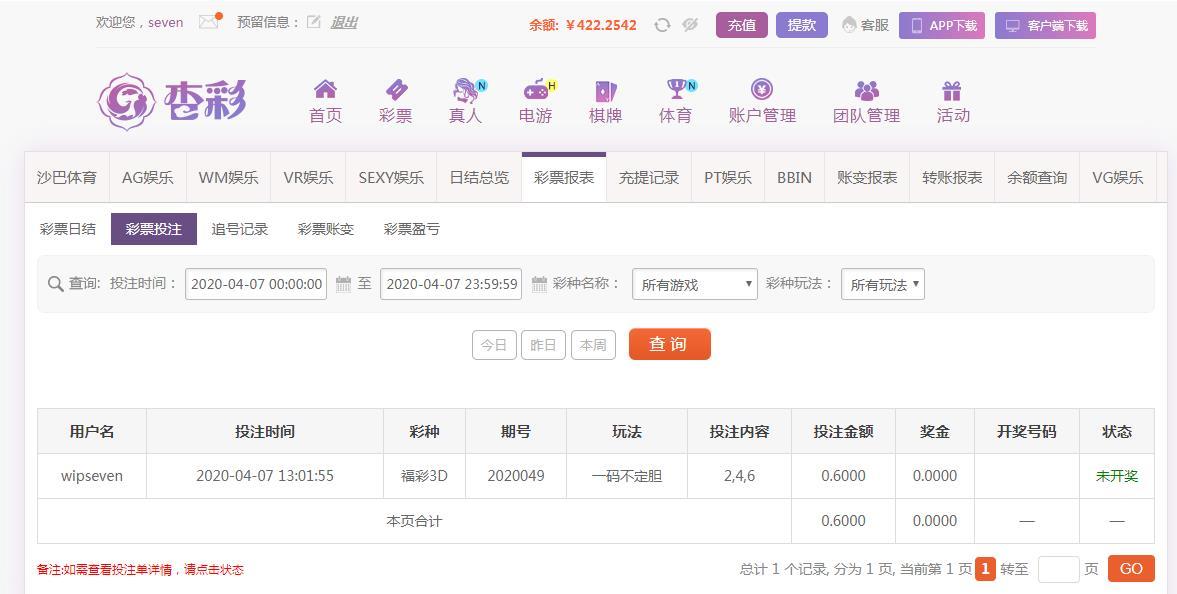Image resolution: width=1177 pixels, height=594 pixels.
Task: Click the page number input field
Action: click(1058, 569)
